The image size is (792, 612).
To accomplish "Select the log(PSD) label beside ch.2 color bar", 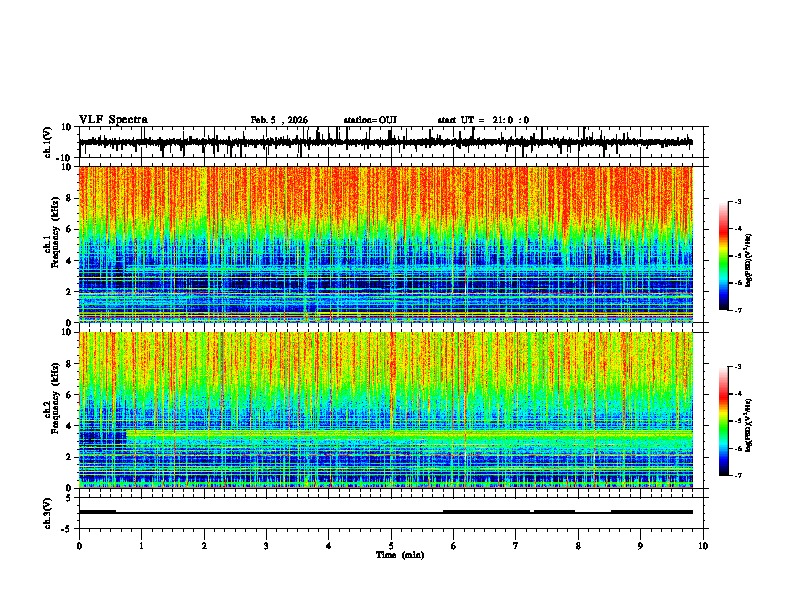I will click(x=748, y=426).
